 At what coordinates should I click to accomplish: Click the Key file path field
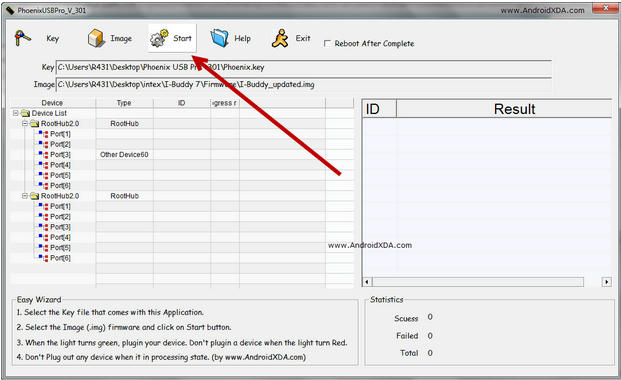point(304,67)
